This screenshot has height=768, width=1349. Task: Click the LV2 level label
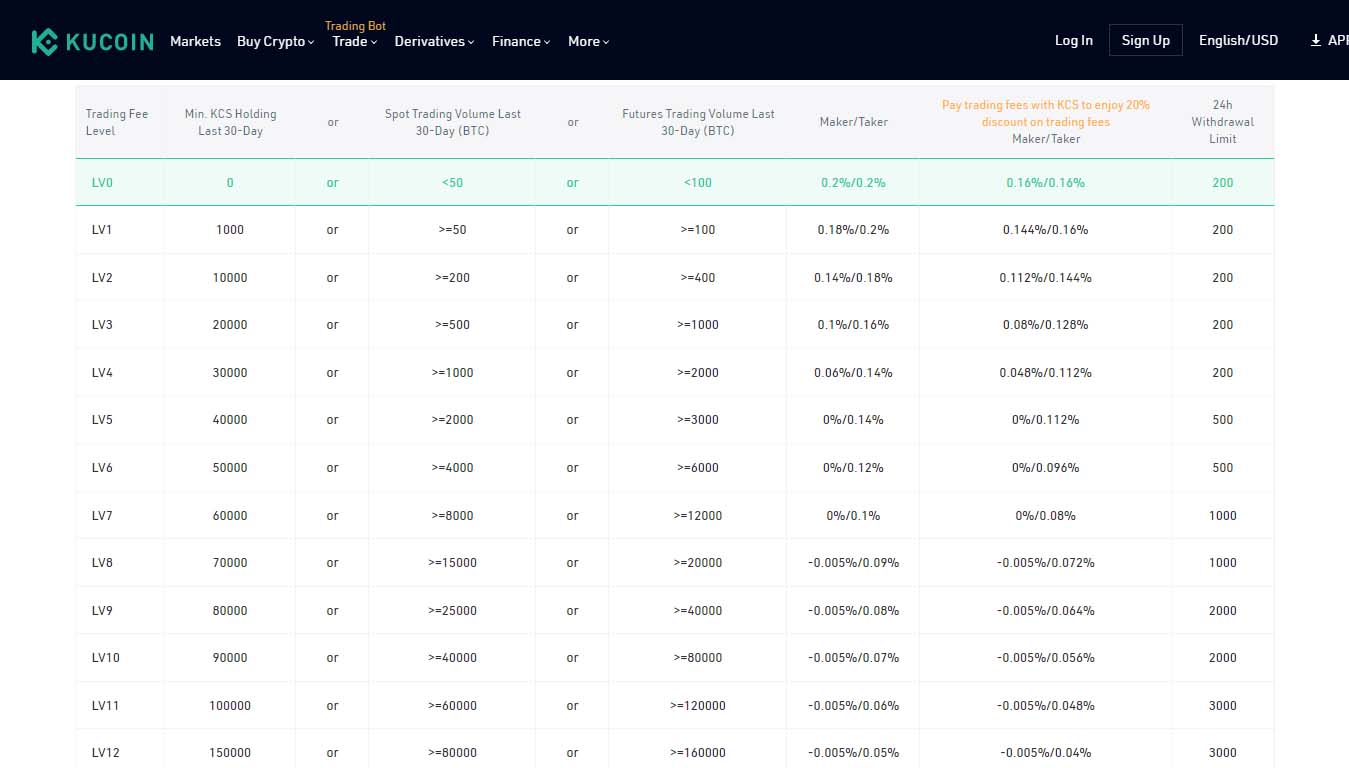point(101,278)
